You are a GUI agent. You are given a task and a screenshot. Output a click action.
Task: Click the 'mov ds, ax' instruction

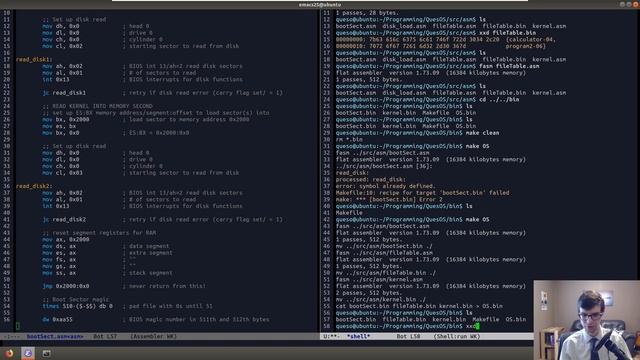coord(59,246)
